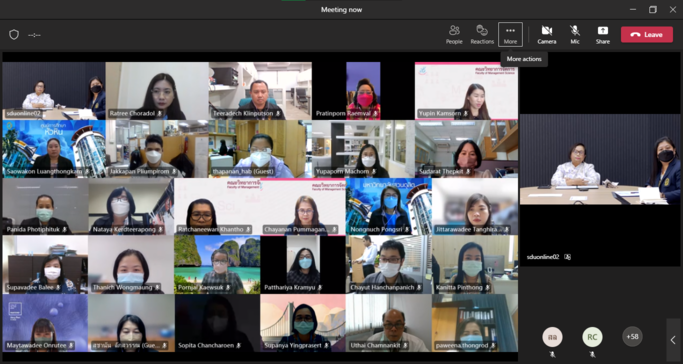
Task: Click the mic icon on Supavadee Balee's tile
Action: (58, 288)
